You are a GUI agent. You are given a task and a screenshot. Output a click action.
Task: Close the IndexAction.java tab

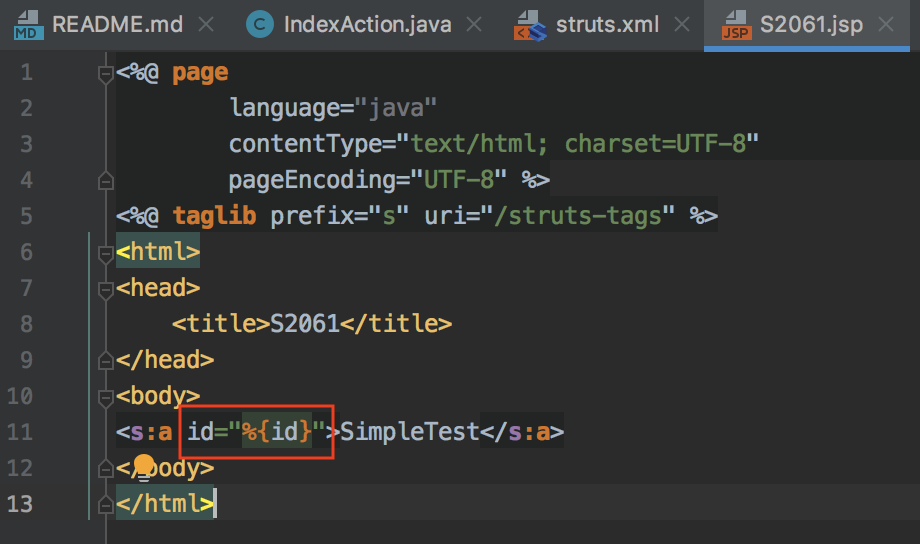474,25
